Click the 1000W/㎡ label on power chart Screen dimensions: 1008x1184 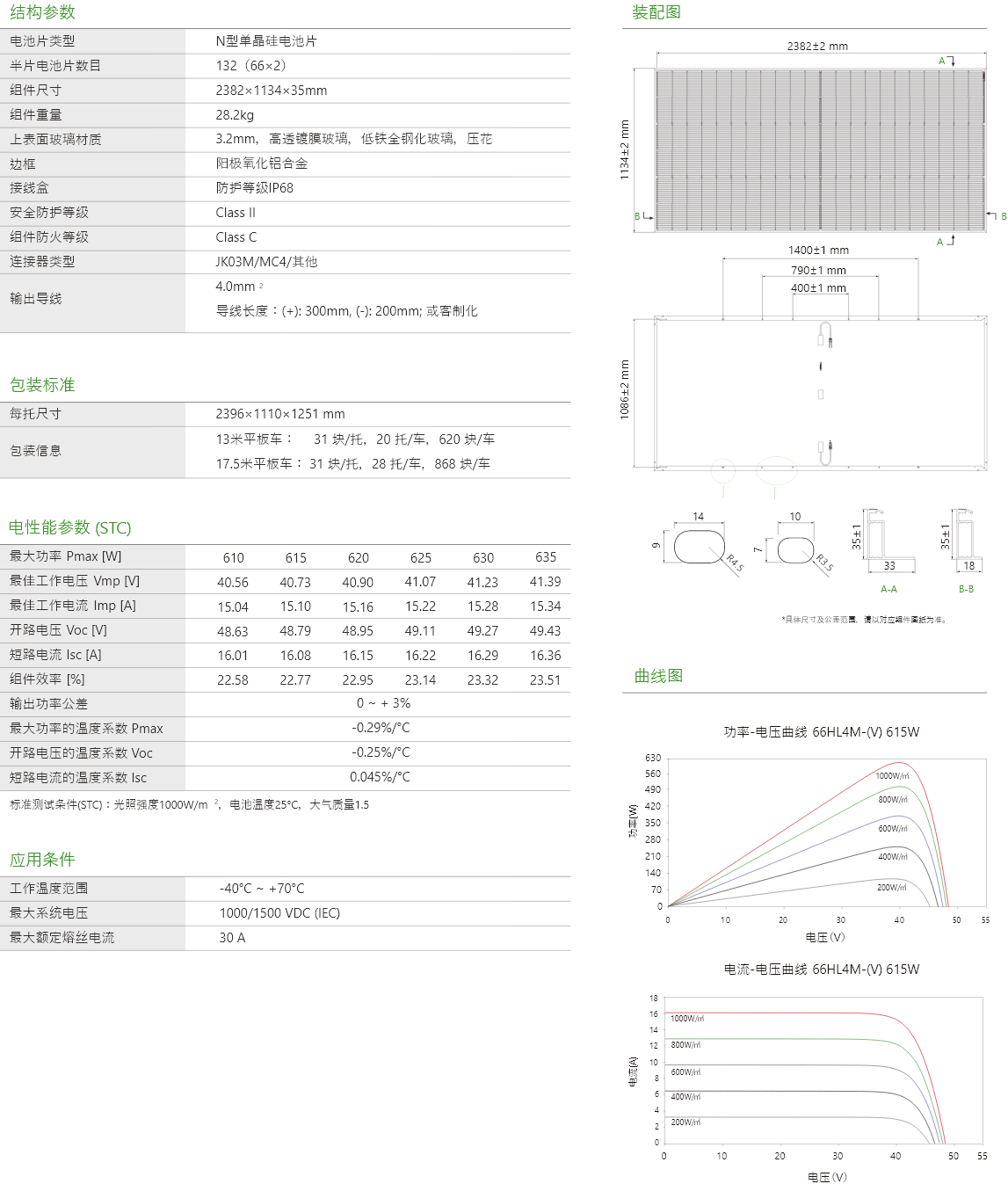[891, 776]
